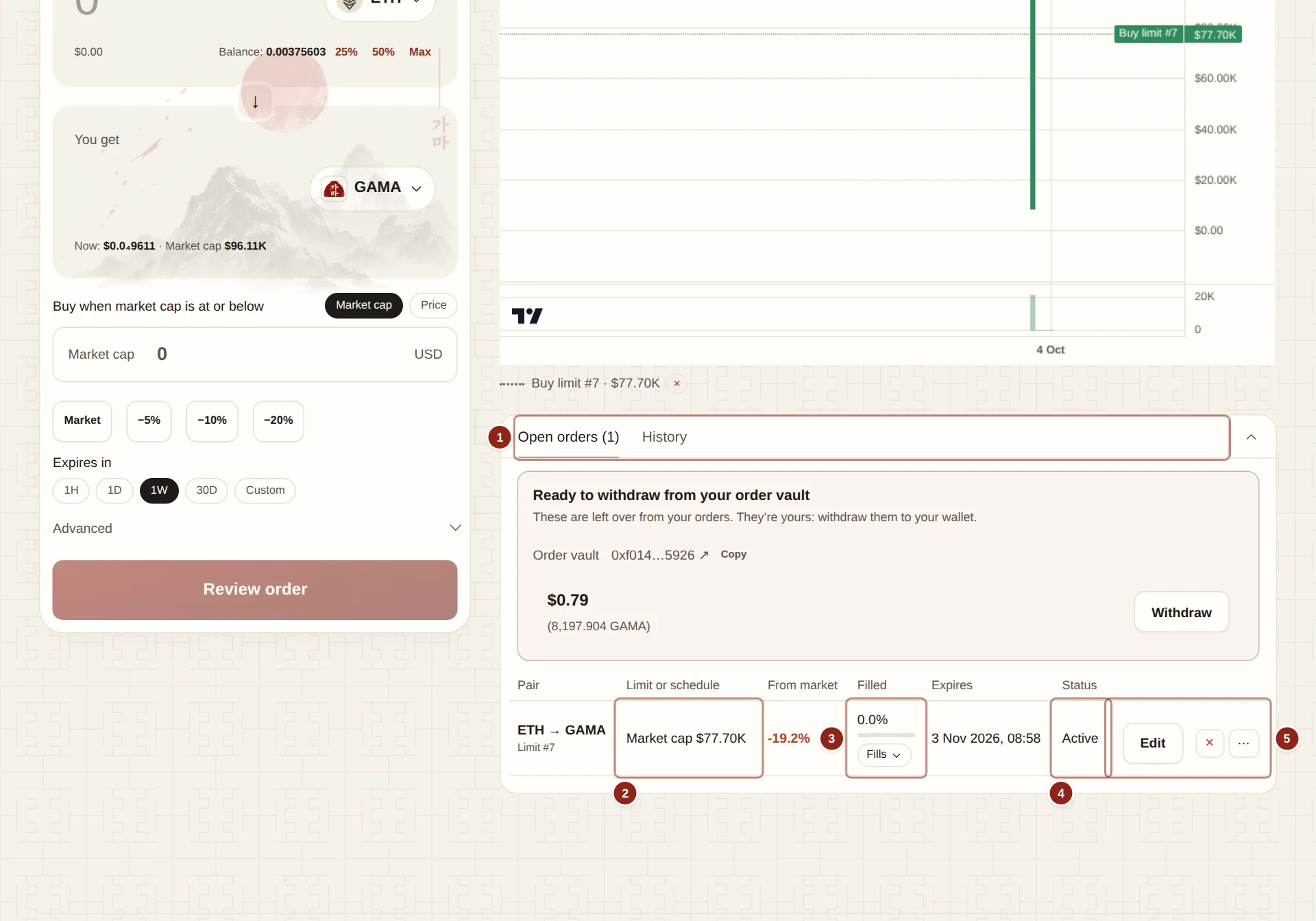1316x921 pixels.
Task: Set market cap to Market preset
Action: pos(82,420)
